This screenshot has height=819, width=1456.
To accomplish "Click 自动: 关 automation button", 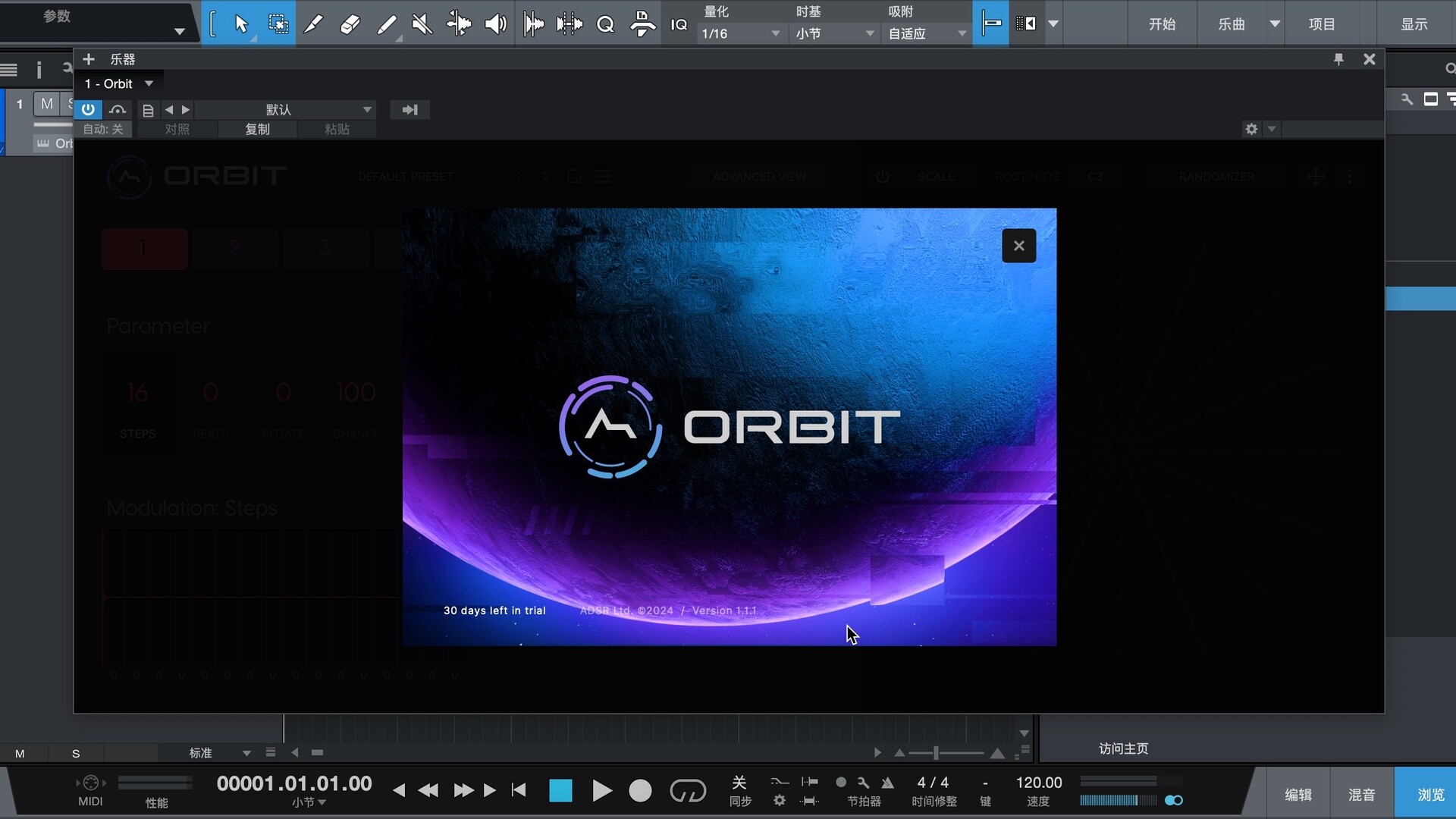I will click(103, 129).
